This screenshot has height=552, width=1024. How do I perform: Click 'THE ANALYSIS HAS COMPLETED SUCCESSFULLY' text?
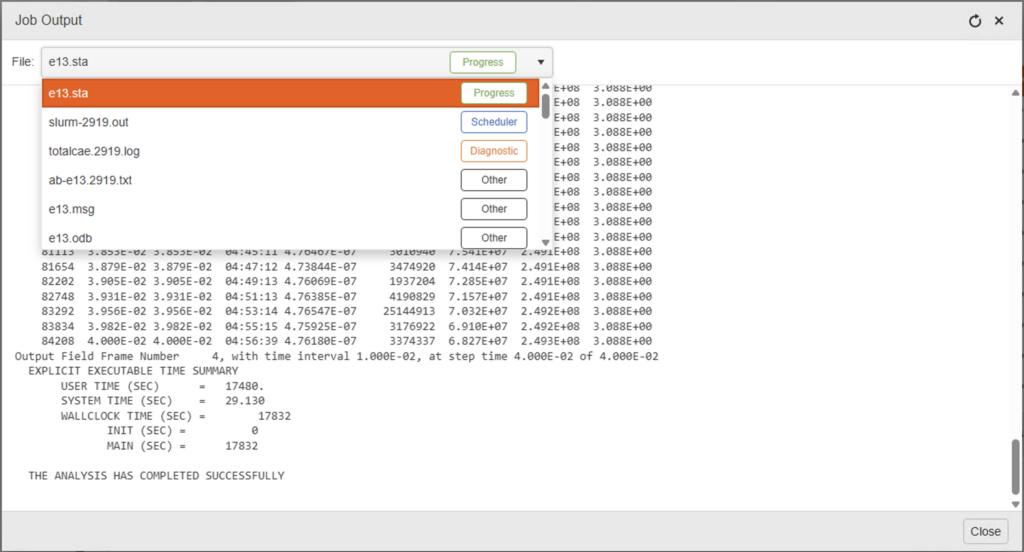(156, 476)
